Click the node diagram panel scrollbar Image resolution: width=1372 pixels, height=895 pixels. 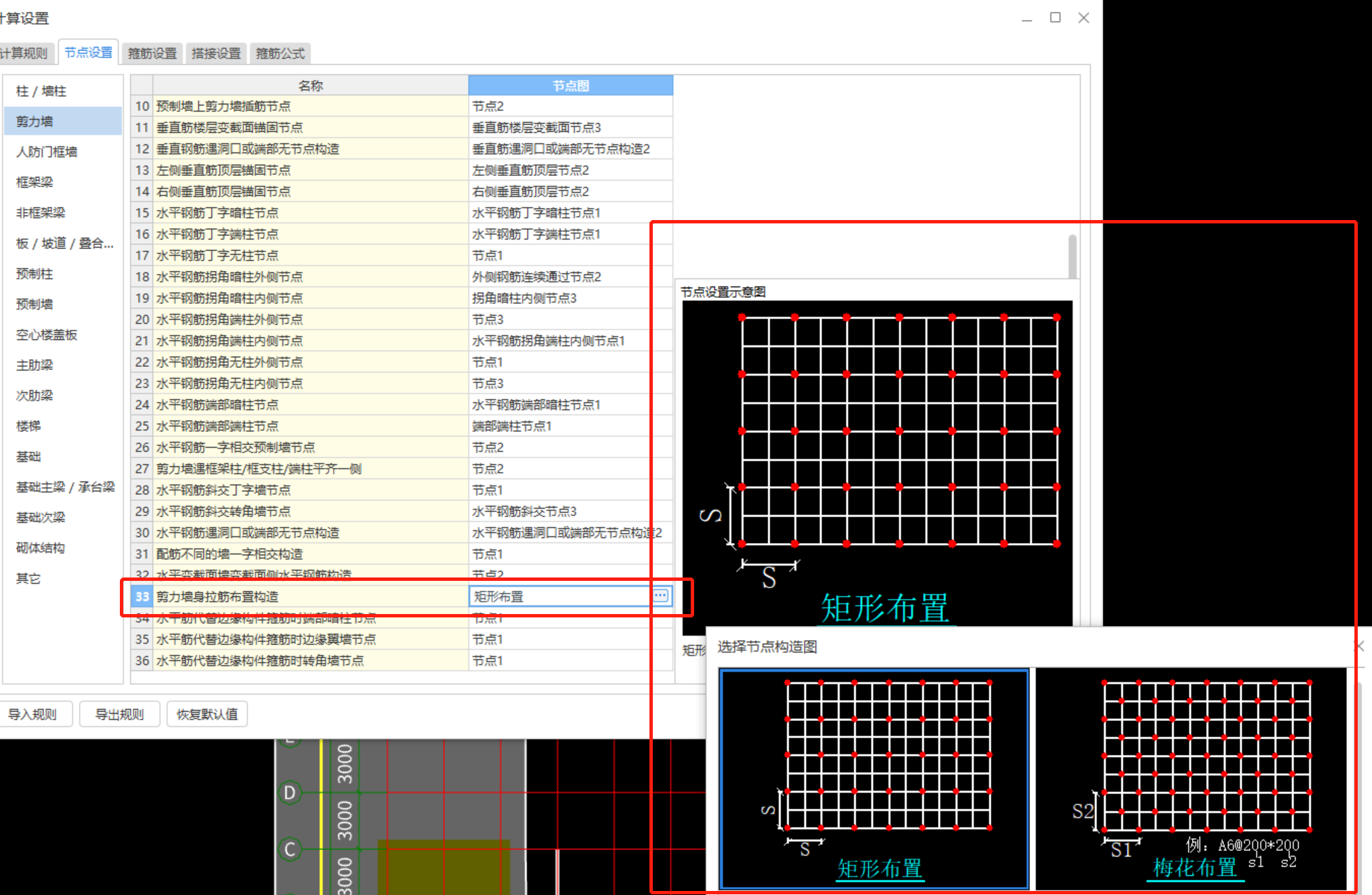pos(1072,256)
